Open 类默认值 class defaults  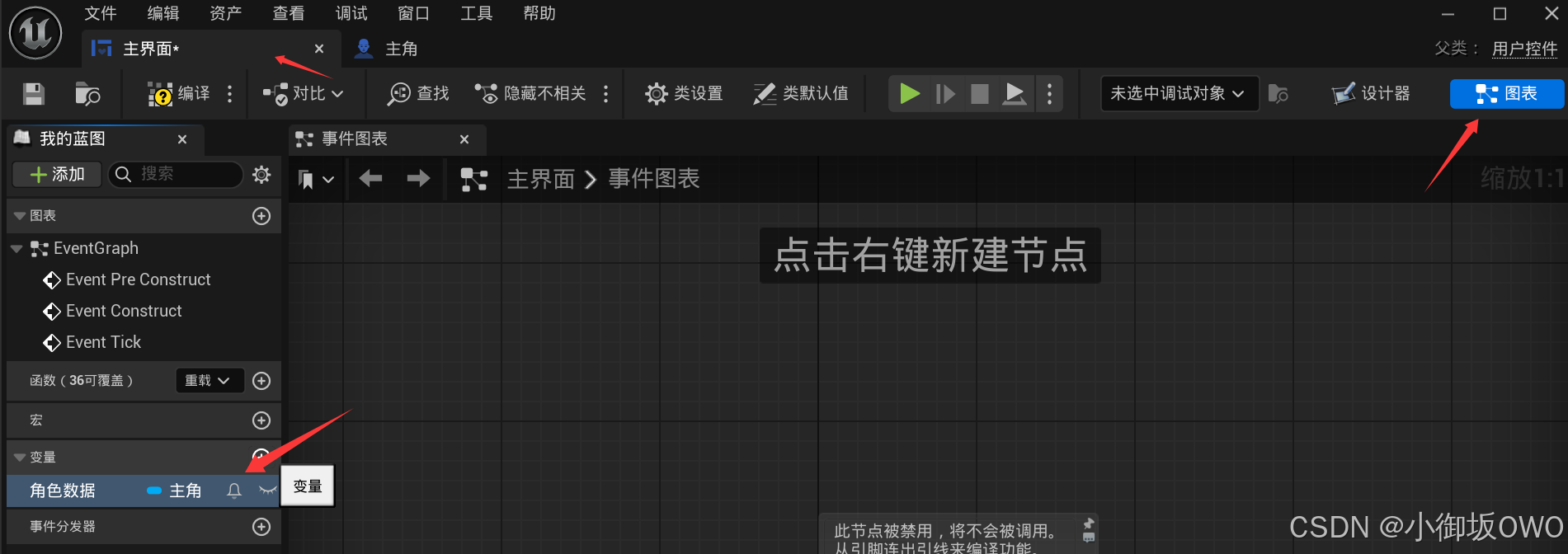coord(801,94)
